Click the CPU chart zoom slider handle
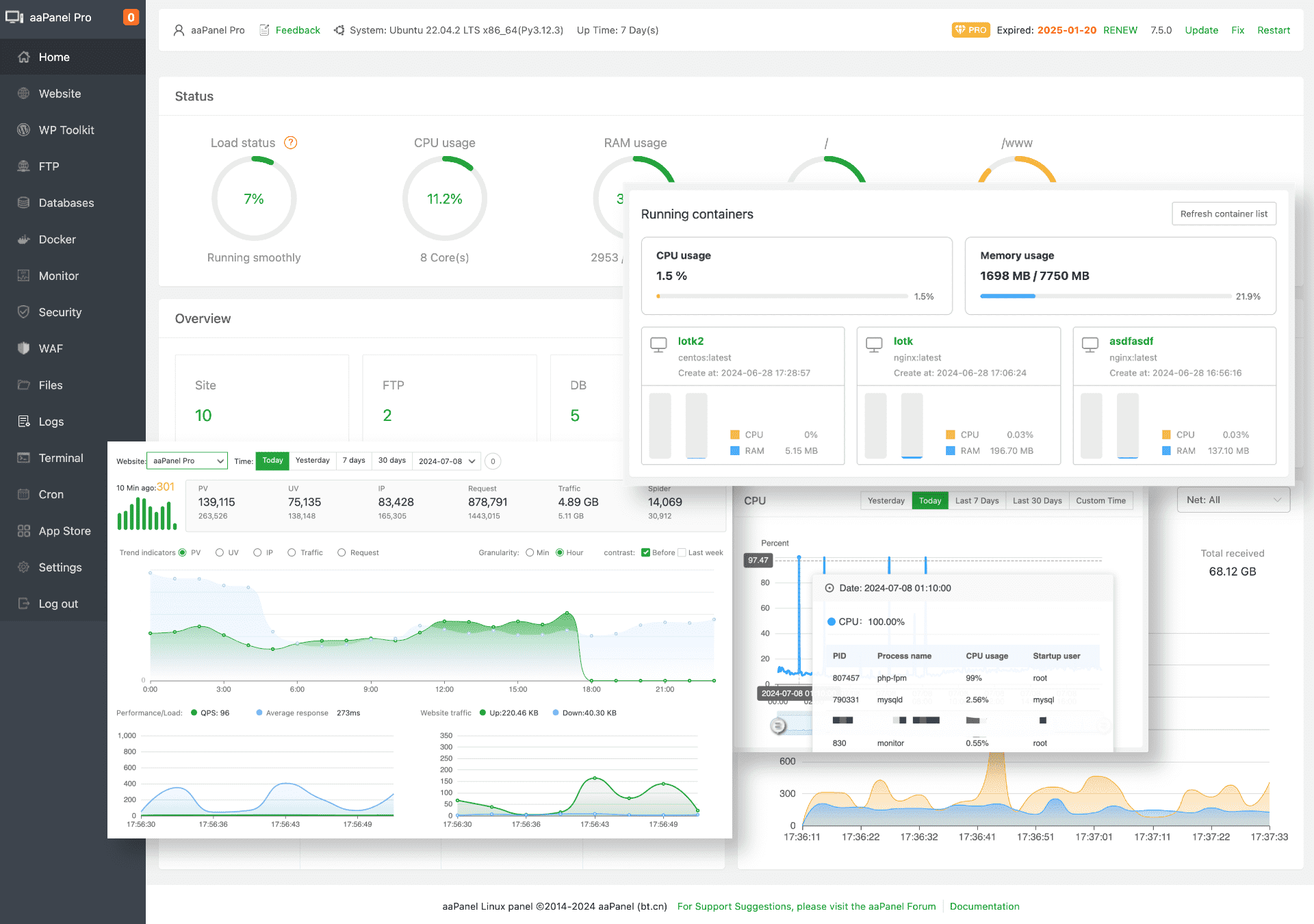The height and width of the screenshot is (924, 1314). point(778,725)
